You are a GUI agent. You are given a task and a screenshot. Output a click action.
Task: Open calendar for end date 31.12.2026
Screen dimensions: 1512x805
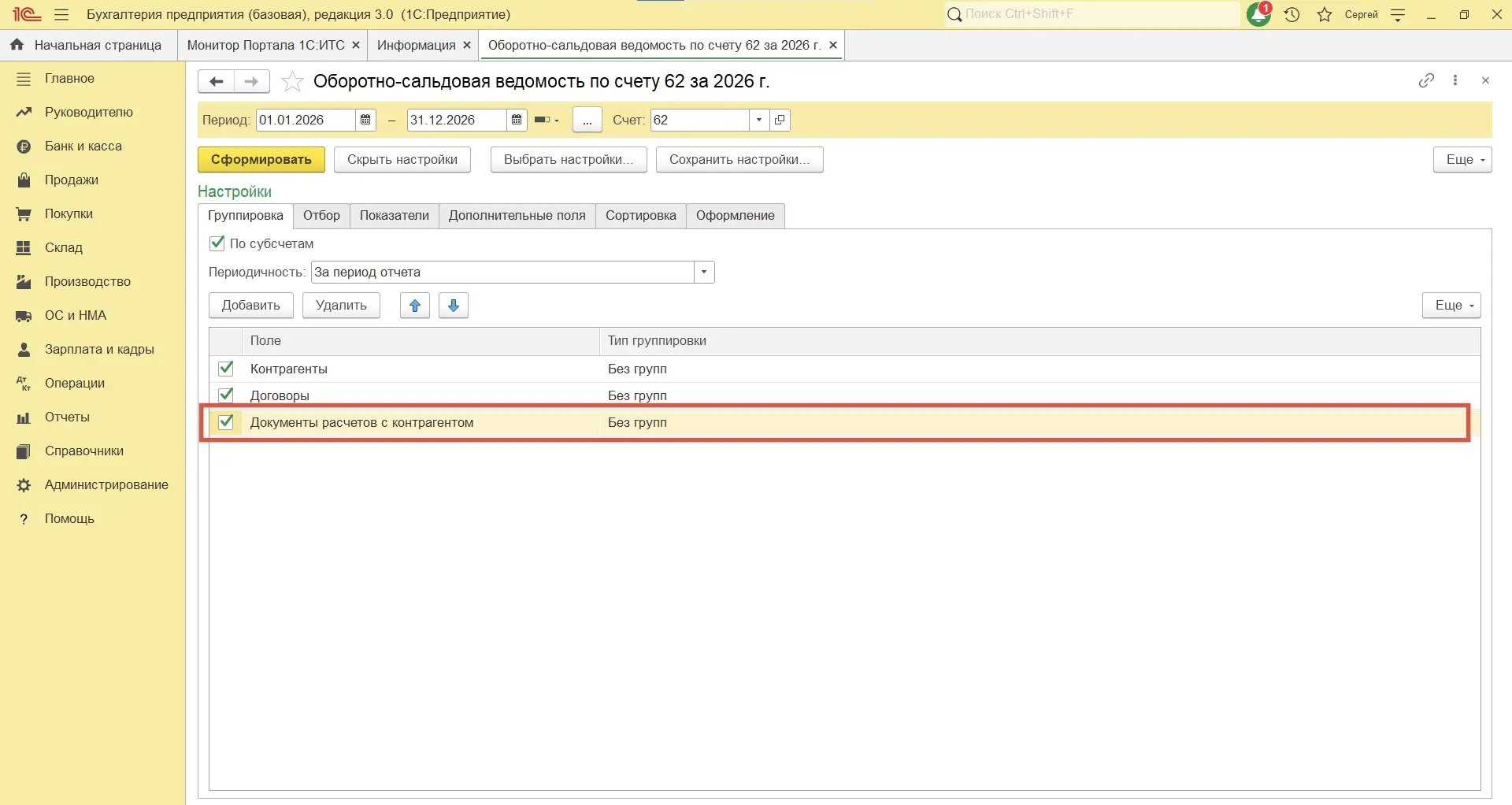(517, 120)
